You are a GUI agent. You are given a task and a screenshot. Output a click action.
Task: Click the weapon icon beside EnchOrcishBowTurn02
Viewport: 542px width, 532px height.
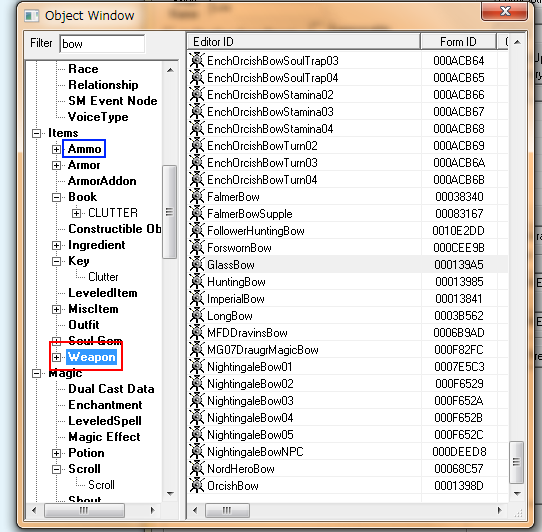tap(197, 146)
